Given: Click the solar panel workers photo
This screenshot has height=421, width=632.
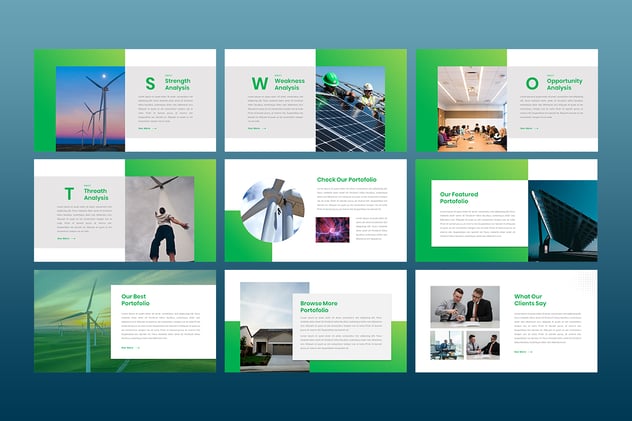Looking at the screenshot, I should (x=350, y=108).
